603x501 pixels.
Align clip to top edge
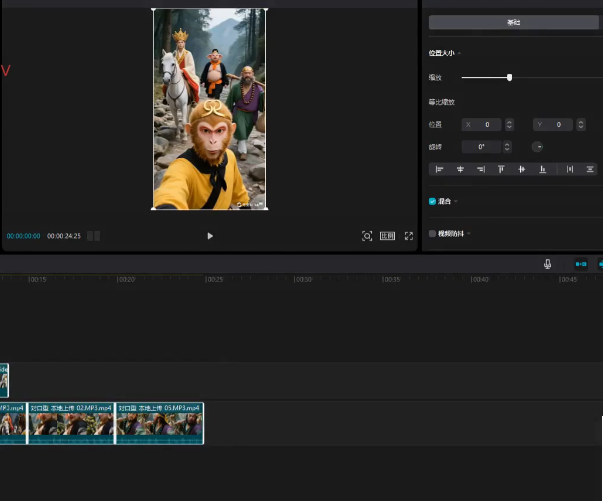(x=501, y=169)
